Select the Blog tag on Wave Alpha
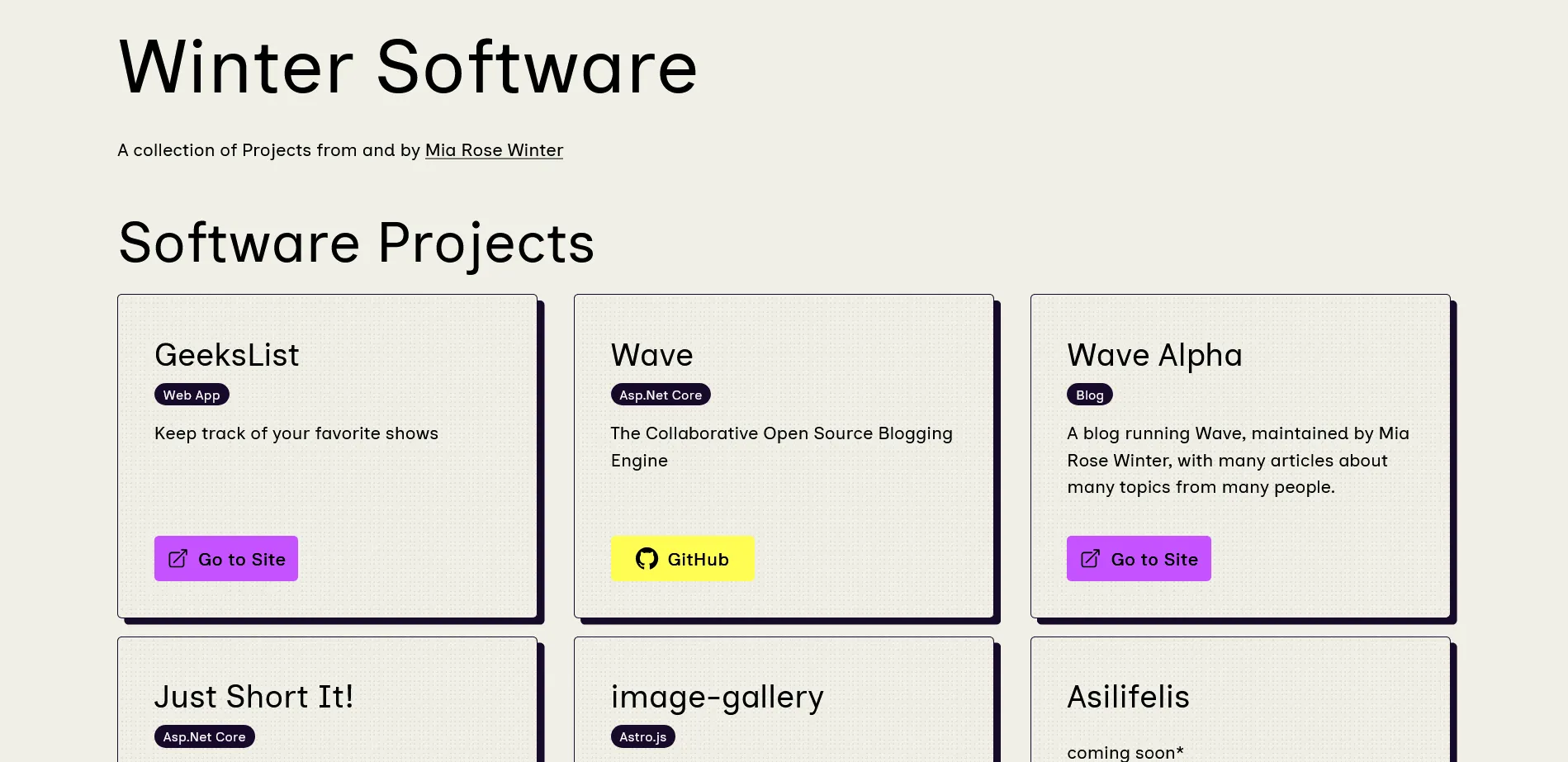The height and width of the screenshot is (762, 1568). [x=1089, y=395]
